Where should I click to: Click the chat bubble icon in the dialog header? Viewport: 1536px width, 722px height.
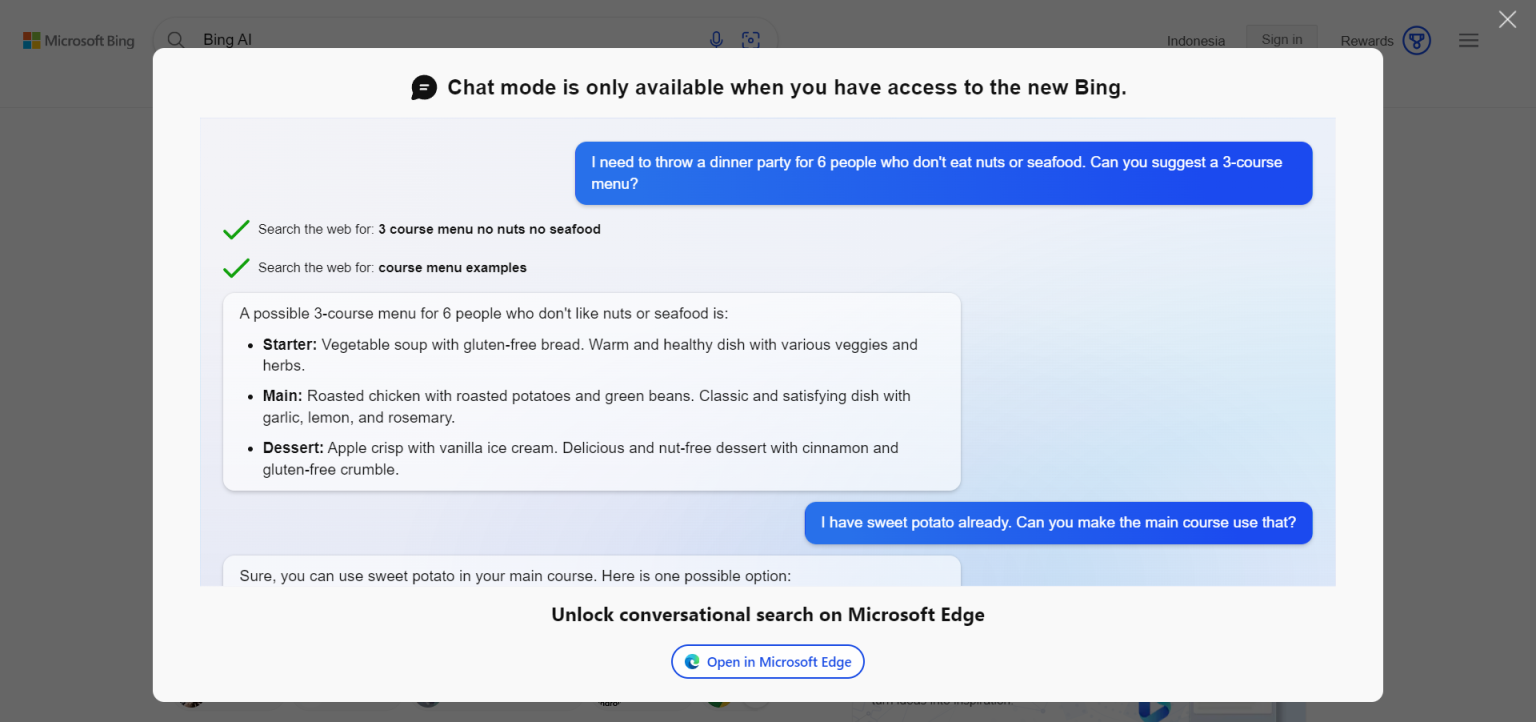click(x=424, y=87)
